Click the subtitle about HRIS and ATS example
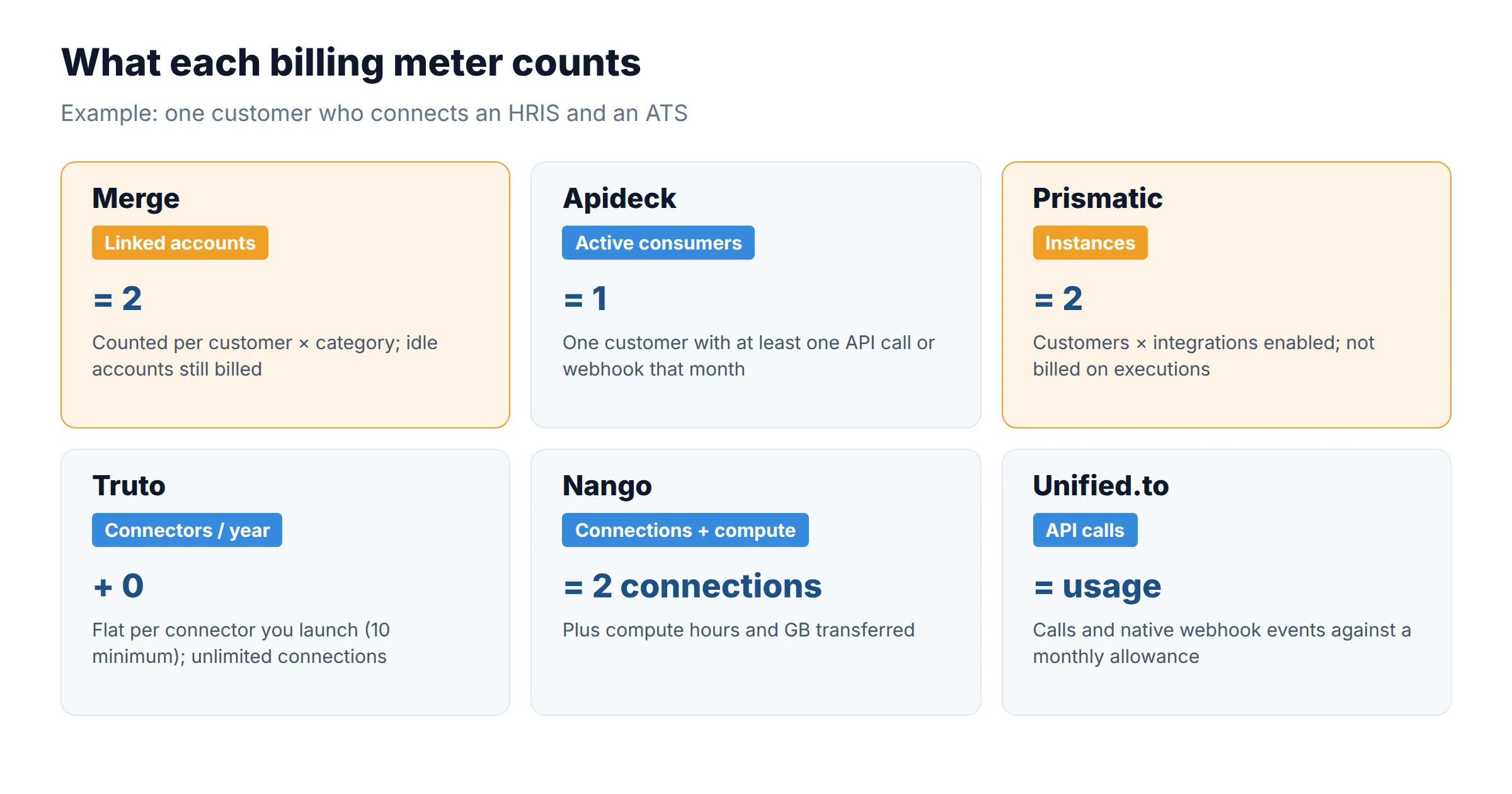 pos(374,113)
